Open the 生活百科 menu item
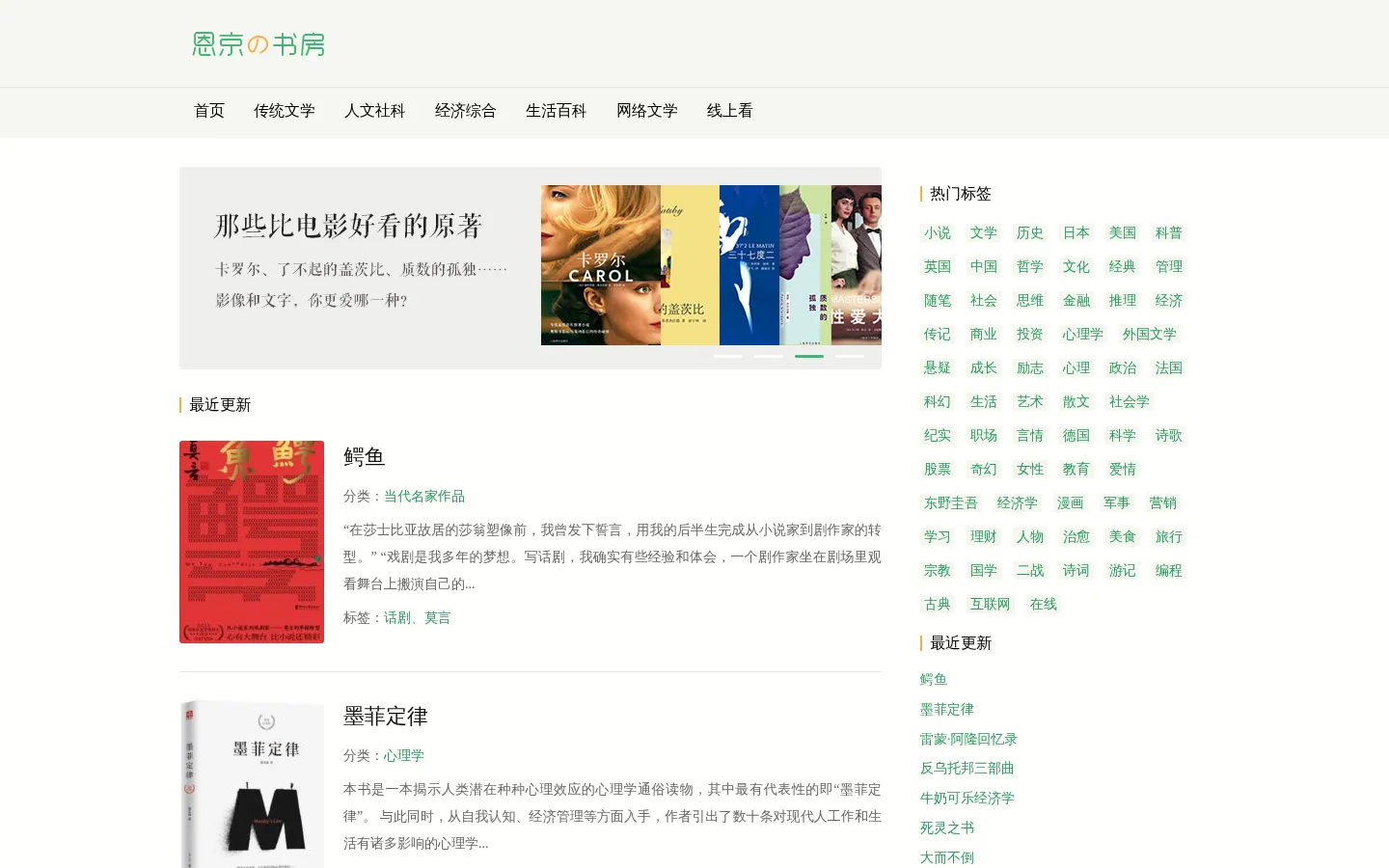1389x868 pixels. click(557, 111)
